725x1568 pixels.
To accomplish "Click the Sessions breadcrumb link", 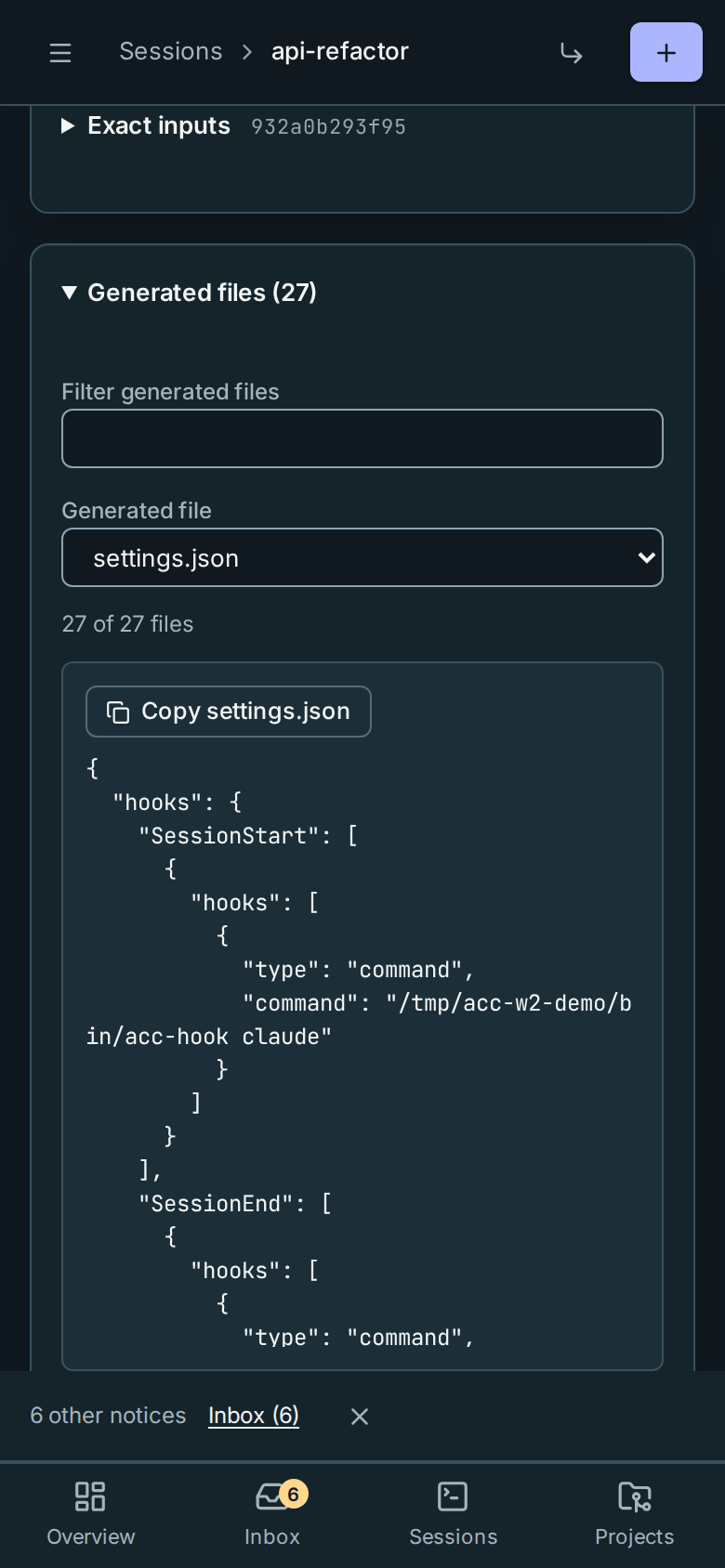I will (x=171, y=51).
